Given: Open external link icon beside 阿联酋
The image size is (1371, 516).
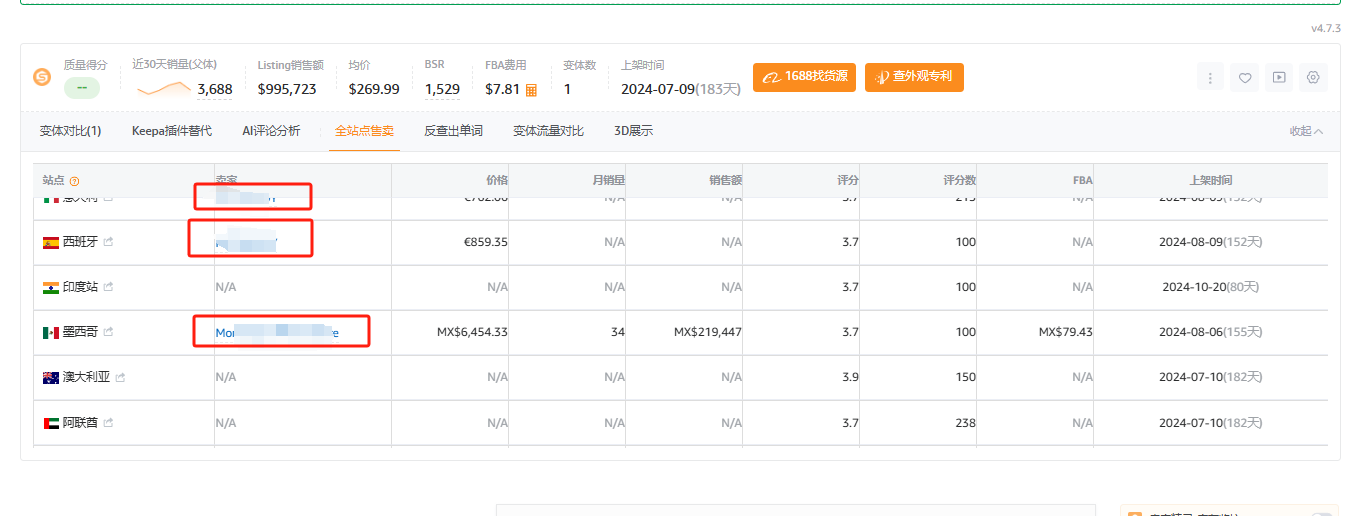Looking at the screenshot, I should pos(108,423).
